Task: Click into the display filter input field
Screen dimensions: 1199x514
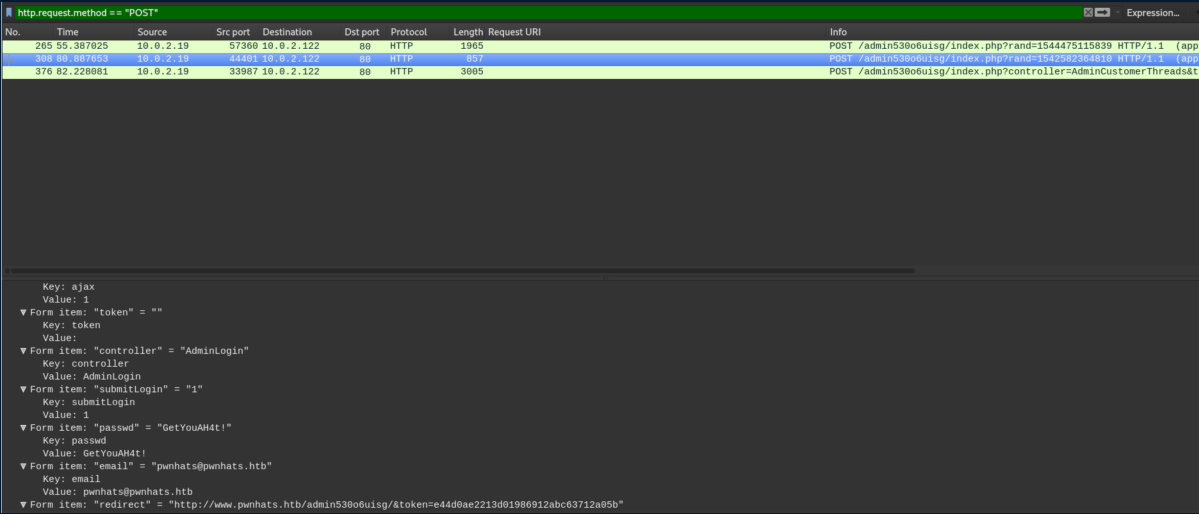Action: coord(500,13)
